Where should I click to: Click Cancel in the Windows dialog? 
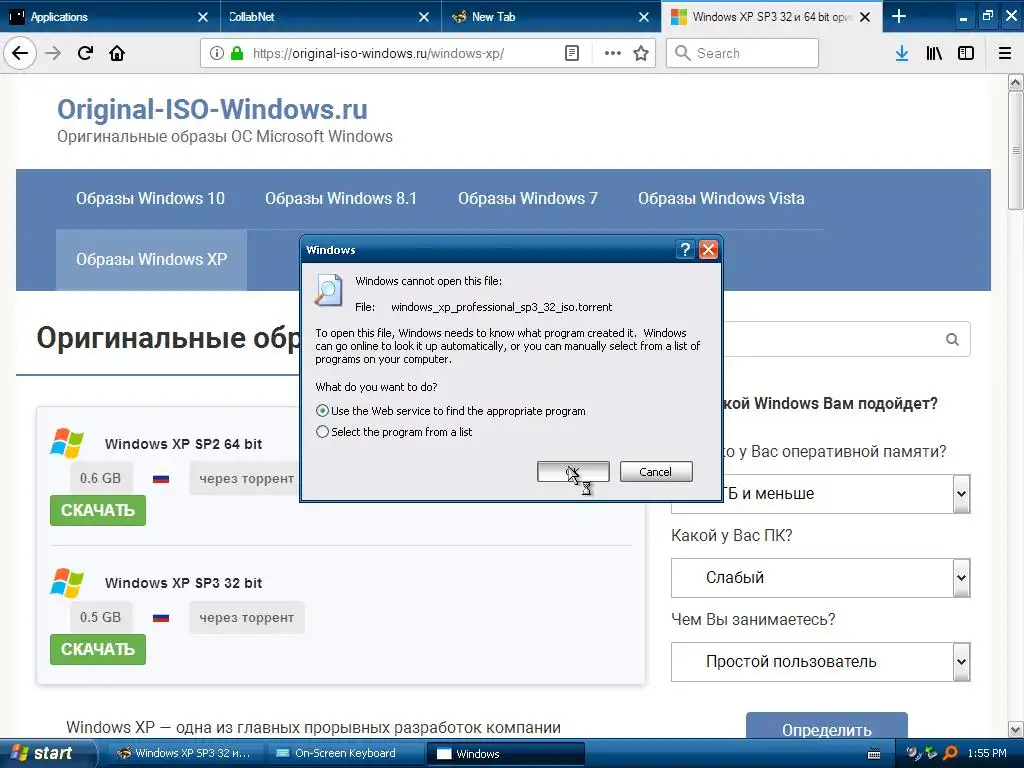click(656, 472)
